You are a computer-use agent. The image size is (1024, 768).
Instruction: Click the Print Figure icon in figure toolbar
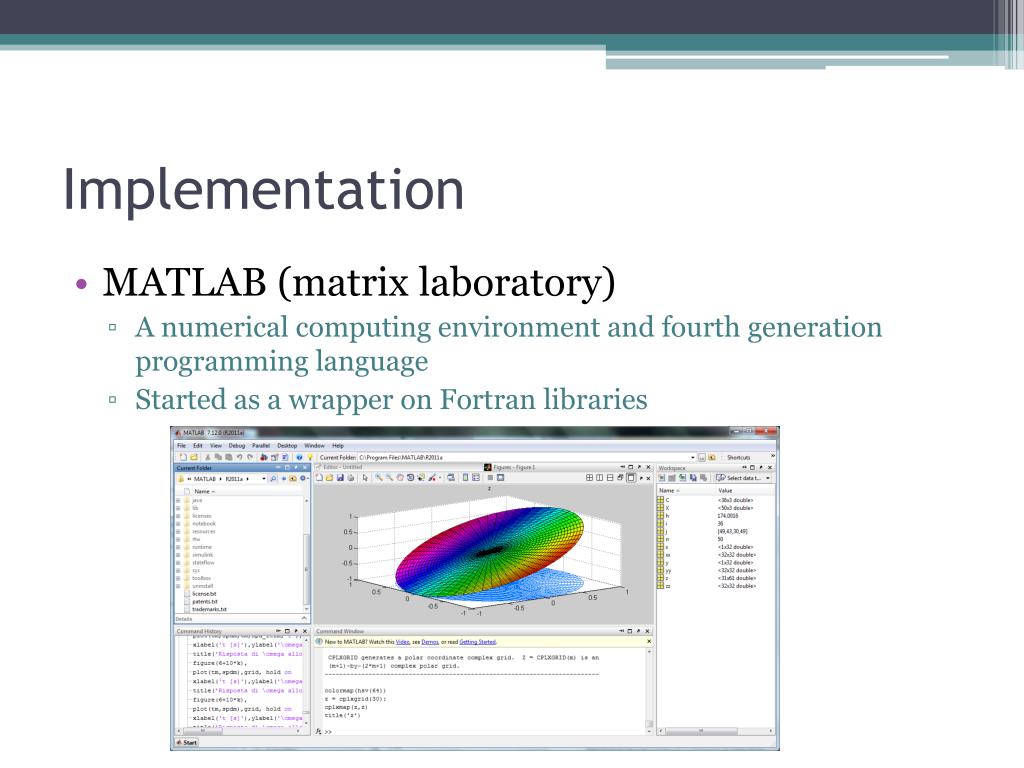[x=351, y=477]
